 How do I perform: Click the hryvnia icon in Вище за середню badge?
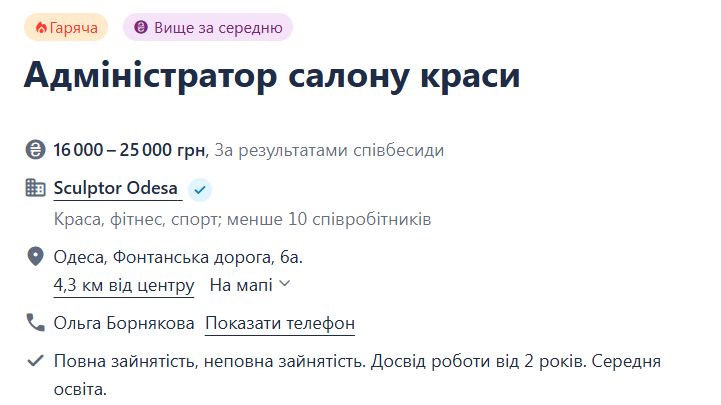tap(141, 27)
